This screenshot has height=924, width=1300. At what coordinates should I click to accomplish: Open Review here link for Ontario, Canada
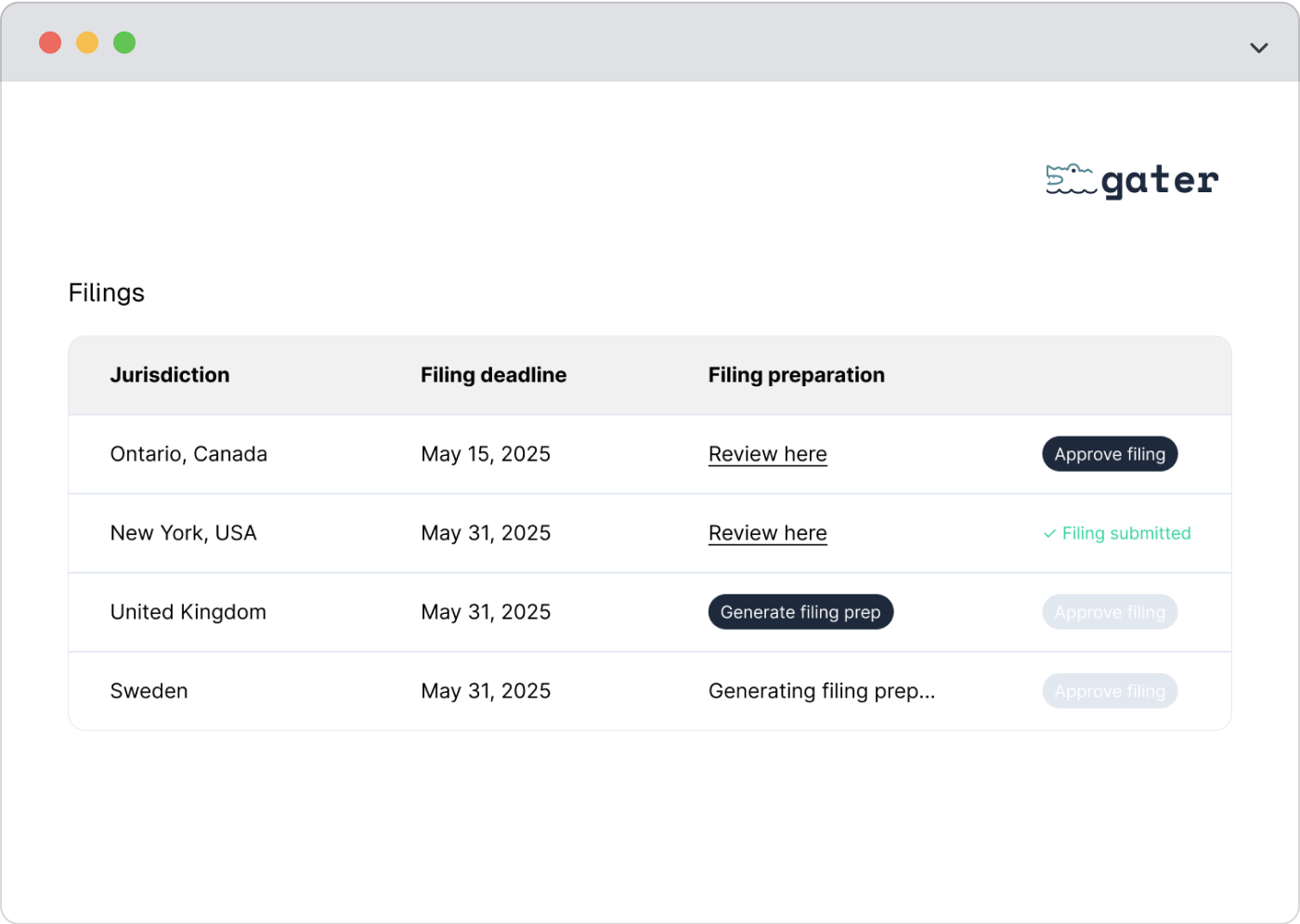point(767,454)
